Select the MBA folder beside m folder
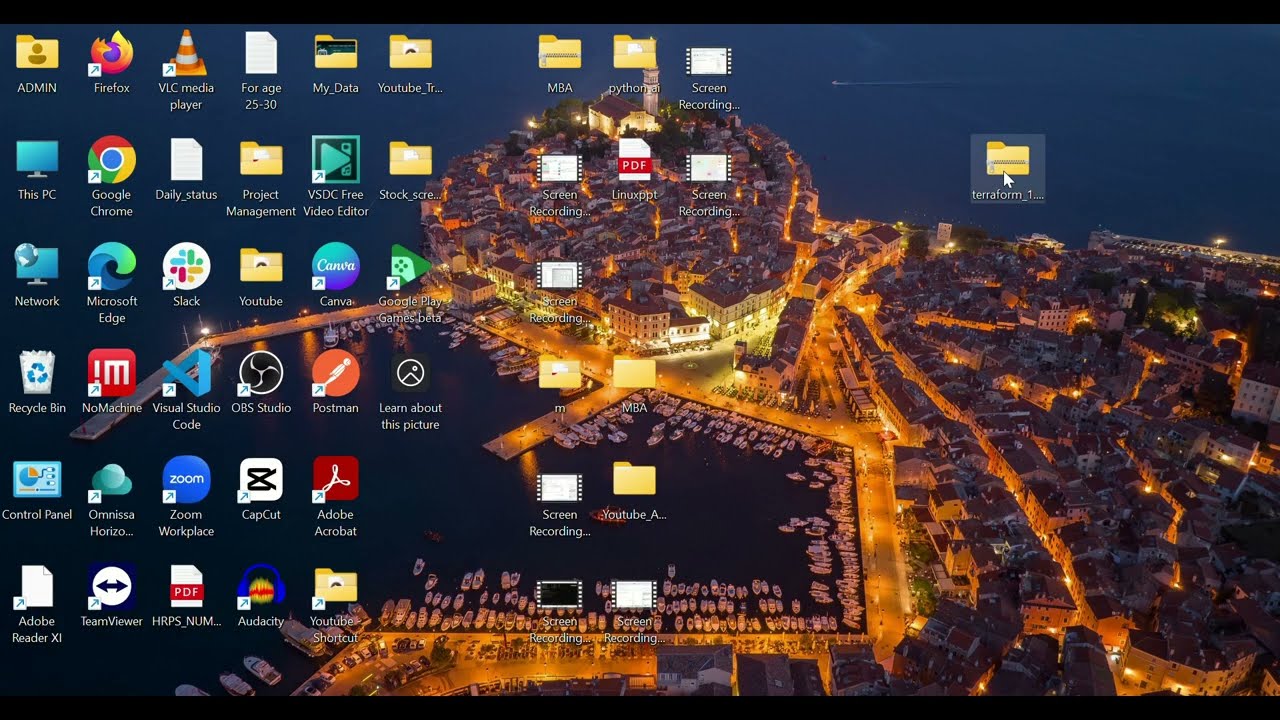This screenshot has height=720, width=1280. (x=634, y=383)
